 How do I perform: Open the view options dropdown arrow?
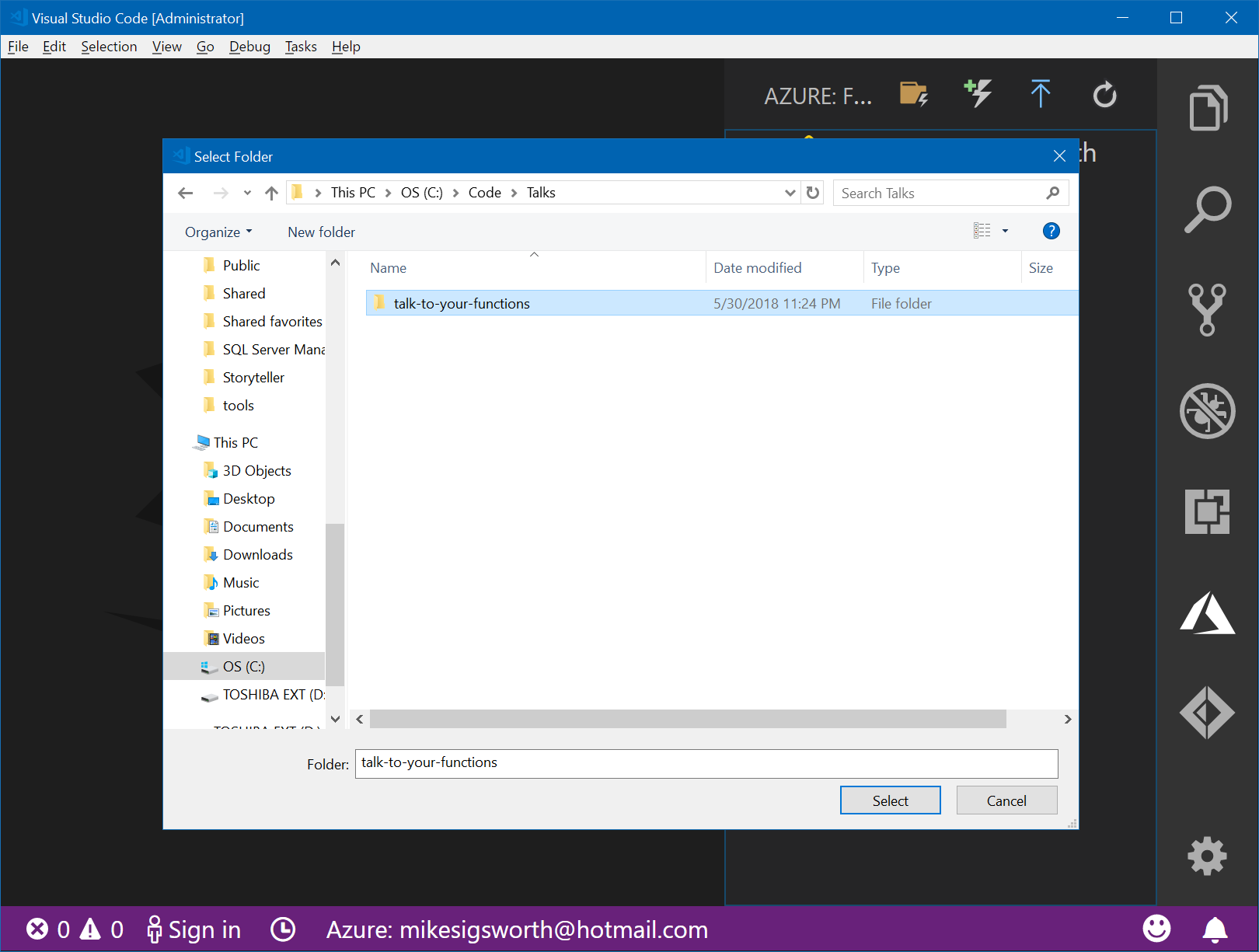coord(1005,231)
